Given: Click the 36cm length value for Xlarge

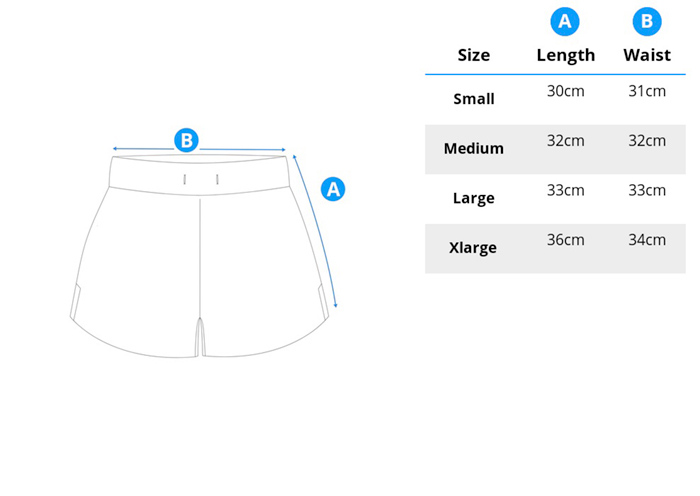Looking at the screenshot, I should tap(566, 240).
